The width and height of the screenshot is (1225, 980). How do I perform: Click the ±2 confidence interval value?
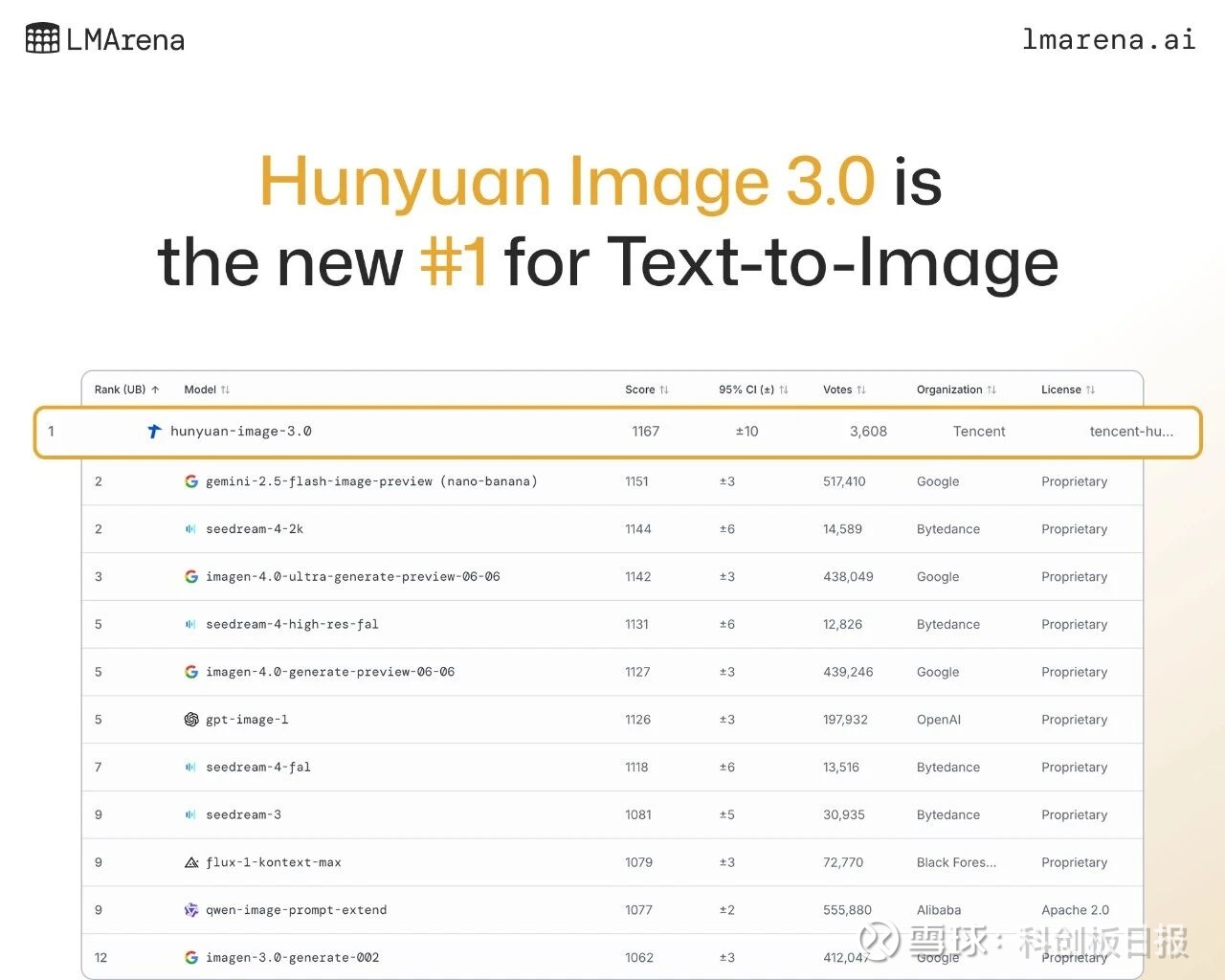(x=727, y=910)
